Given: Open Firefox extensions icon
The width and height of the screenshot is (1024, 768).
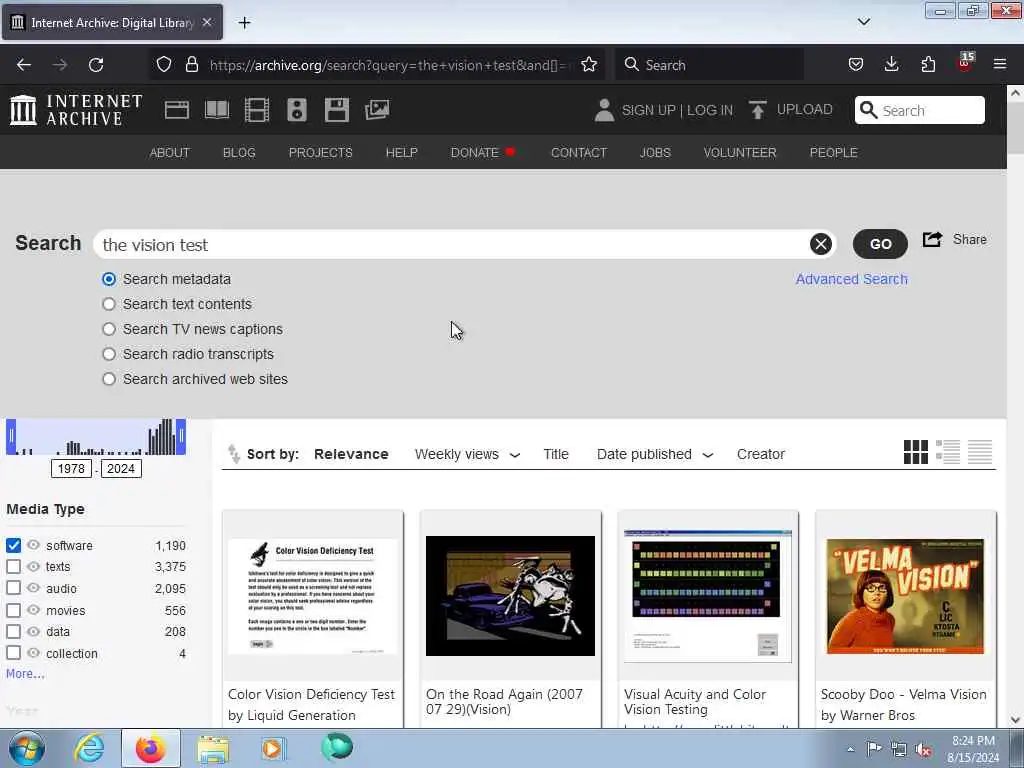Looking at the screenshot, I should tap(928, 65).
